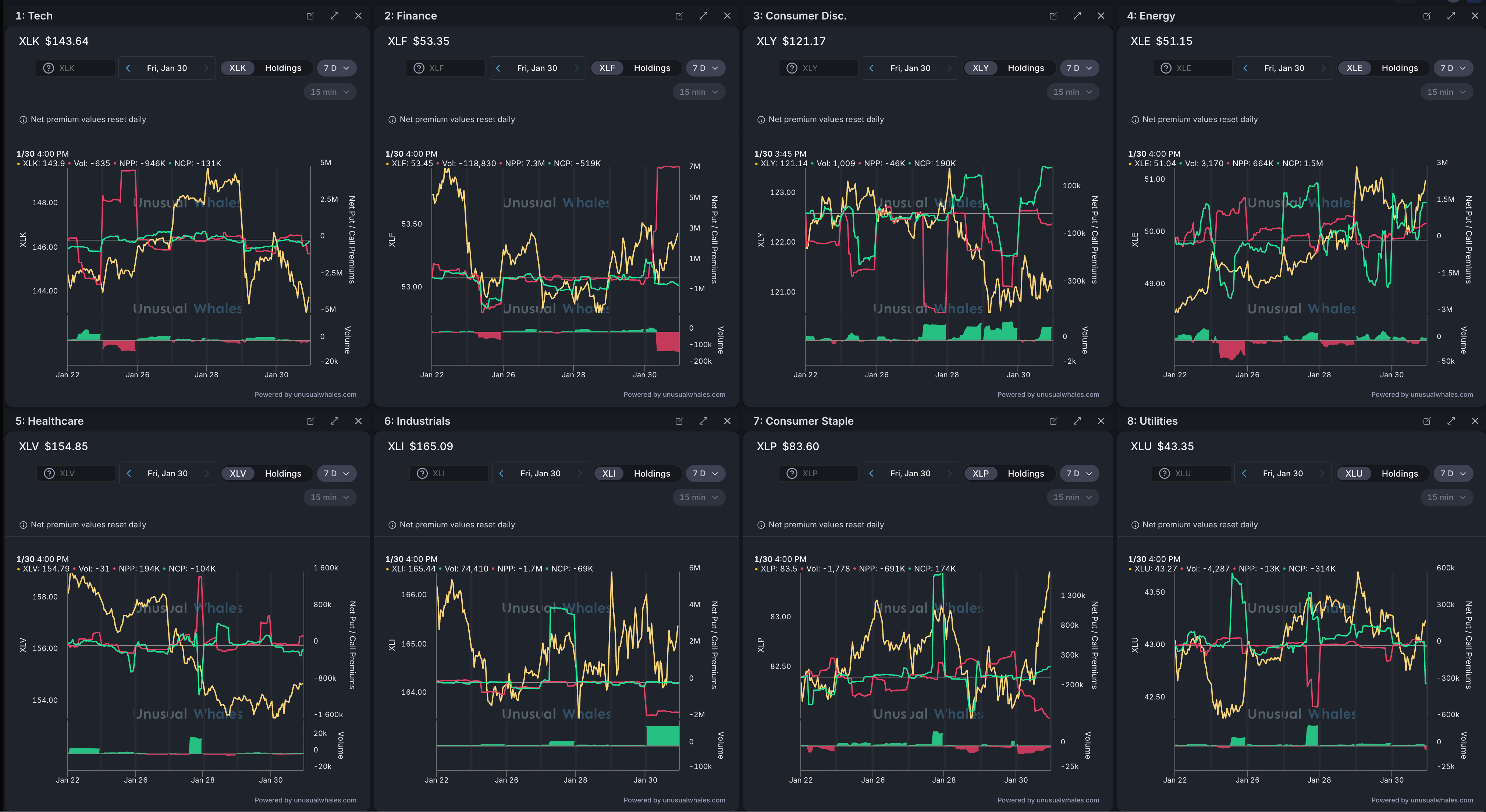The width and height of the screenshot is (1486, 812).
Task: Go to previous date in Industrials panel
Action: click(501, 473)
